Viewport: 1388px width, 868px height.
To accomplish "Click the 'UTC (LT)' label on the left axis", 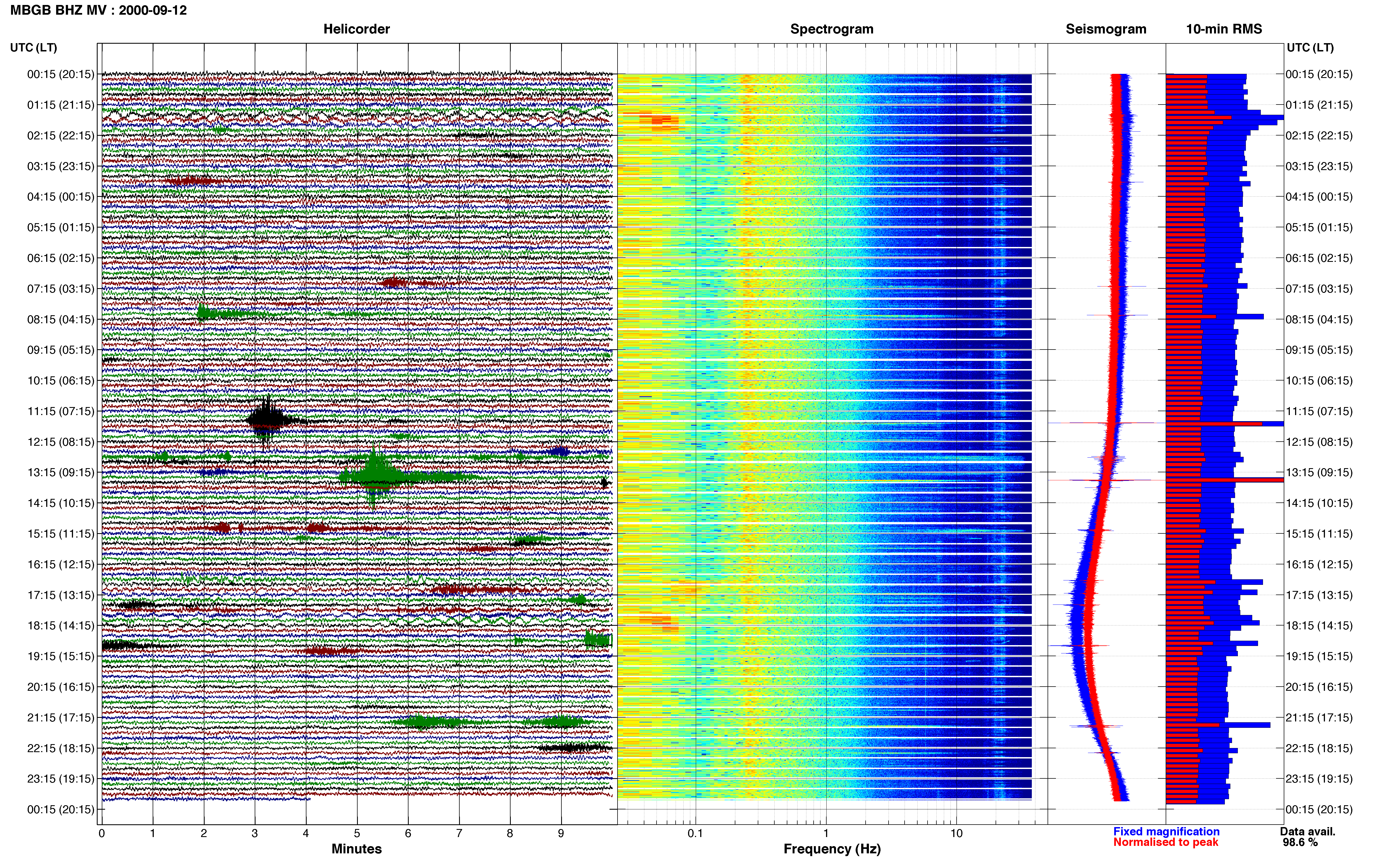I will pos(33,48).
